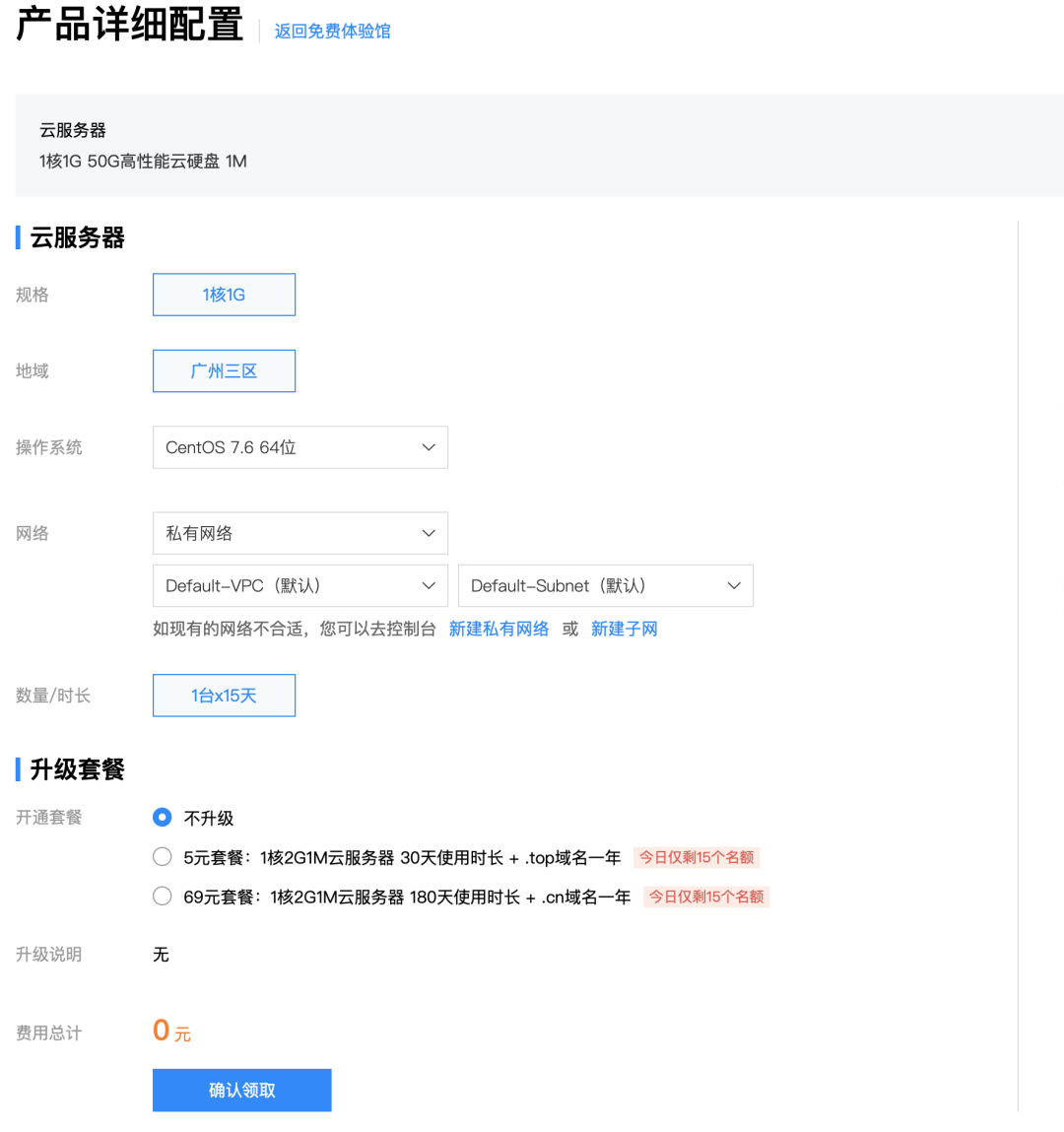The height and width of the screenshot is (1132, 1064).
Task: Click the 费用总计 label
Action: 49,1033
